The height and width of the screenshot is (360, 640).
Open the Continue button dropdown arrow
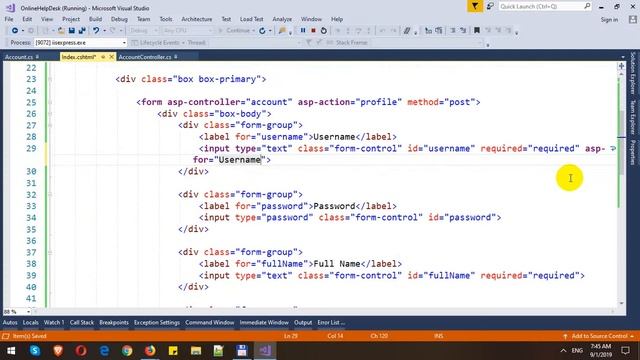tap(253, 31)
